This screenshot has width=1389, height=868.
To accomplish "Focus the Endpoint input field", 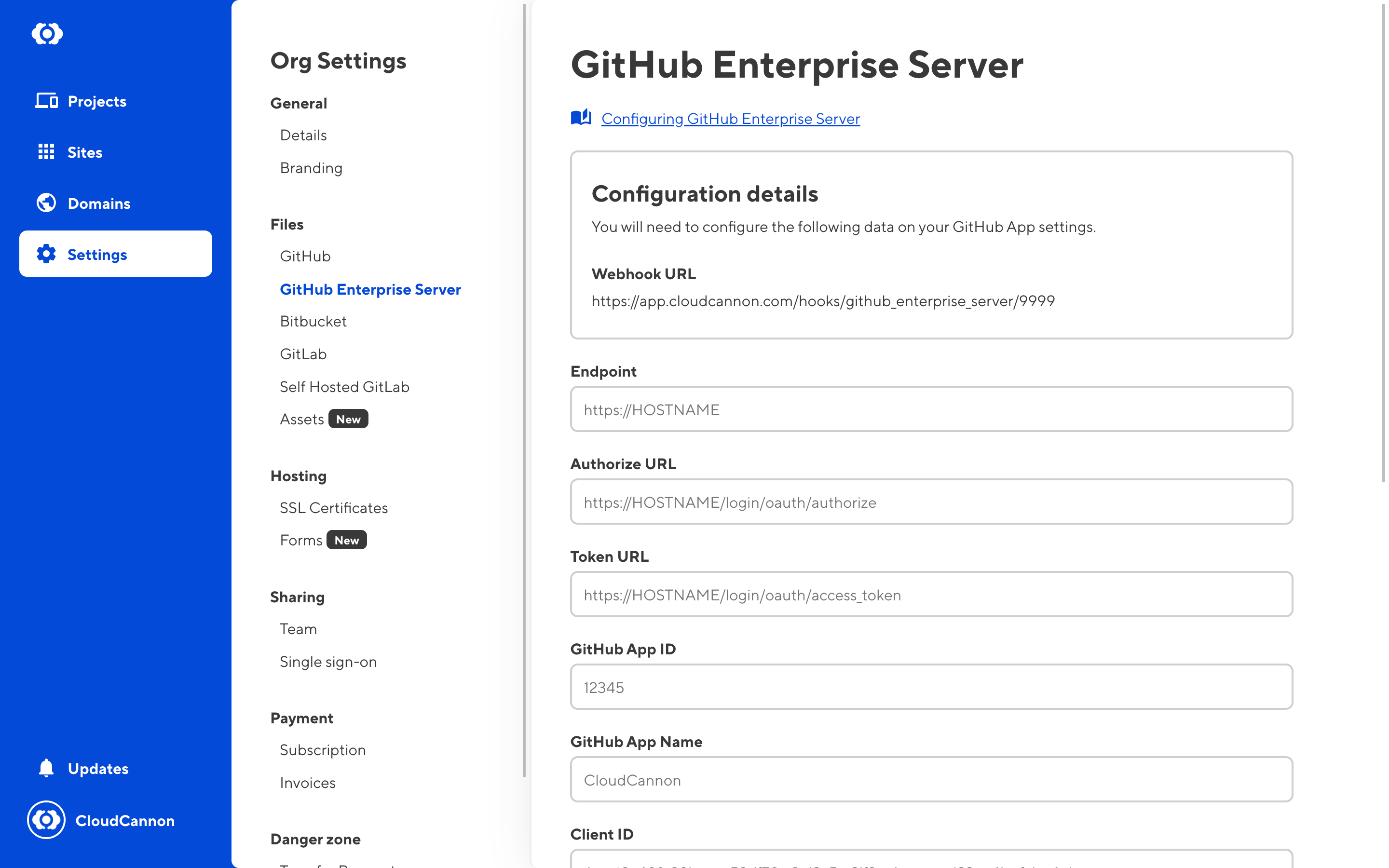I will [x=930, y=409].
